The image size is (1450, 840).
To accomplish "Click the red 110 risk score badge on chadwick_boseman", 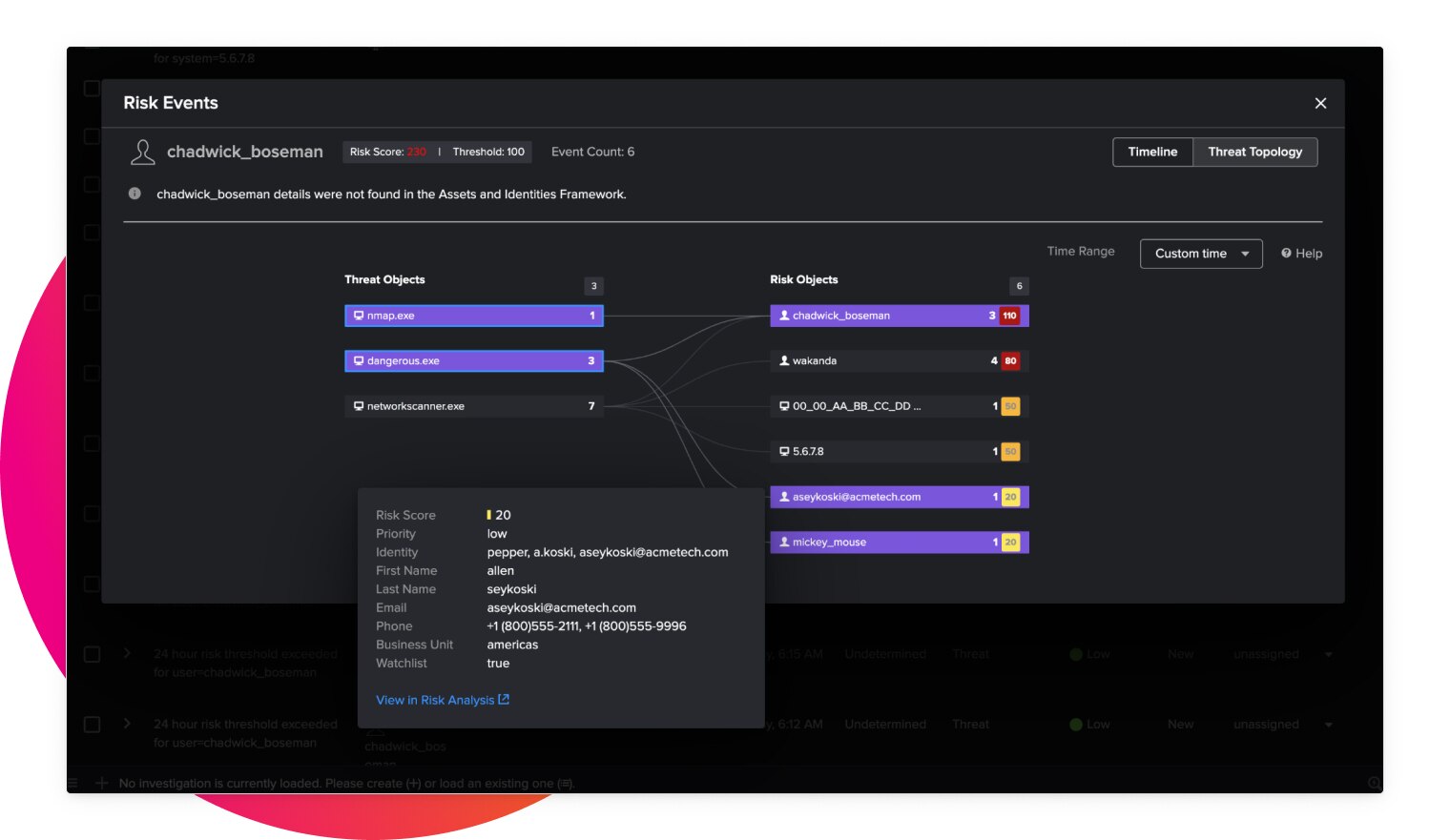I will click(1009, 315).
